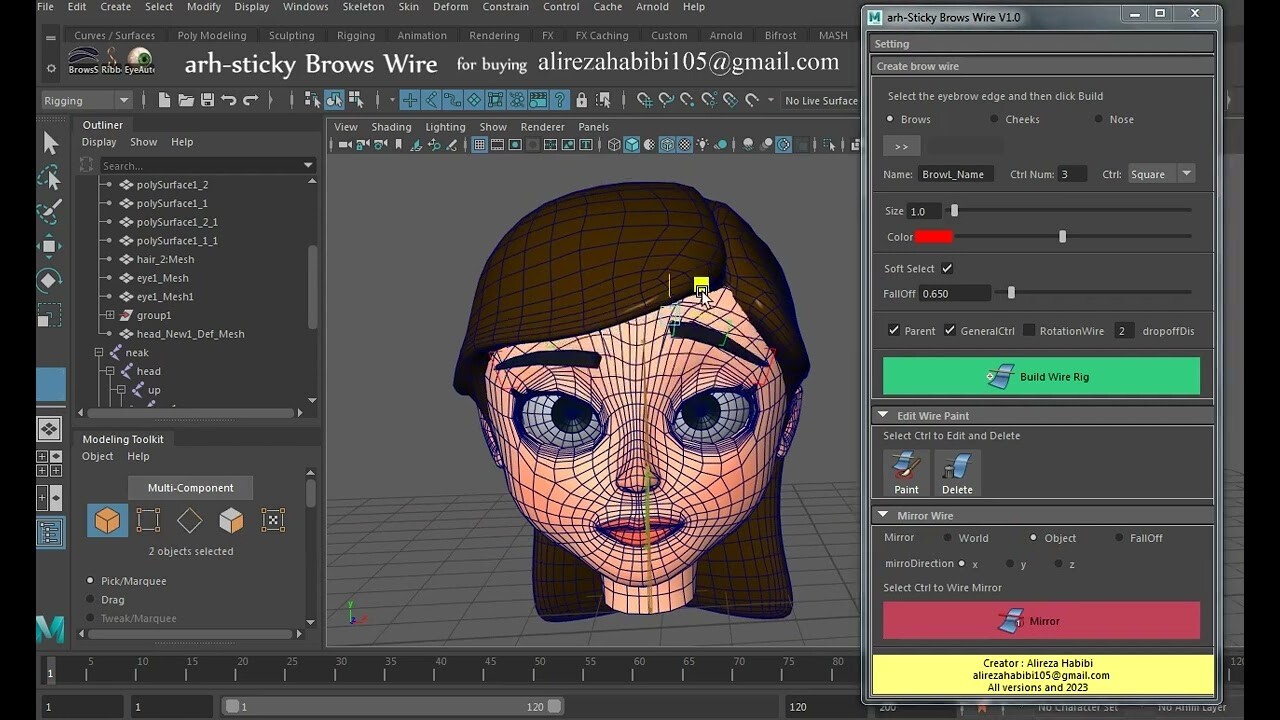Open the Rigging menu set dropdown
The image size is (1280, 720).
click(85, 100)
